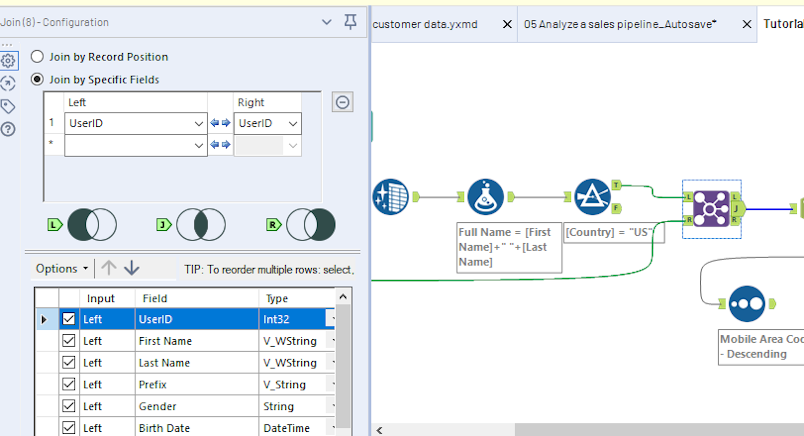Click the J inner join Venn diagram
The width and height of the screenshot is (804, 436).
(200, 225)
